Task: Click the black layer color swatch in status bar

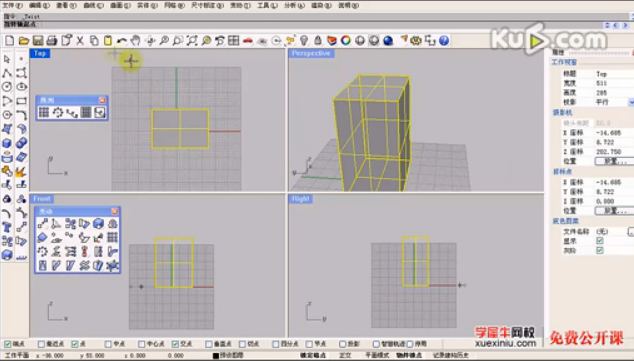Action: [x=216, y=356]
